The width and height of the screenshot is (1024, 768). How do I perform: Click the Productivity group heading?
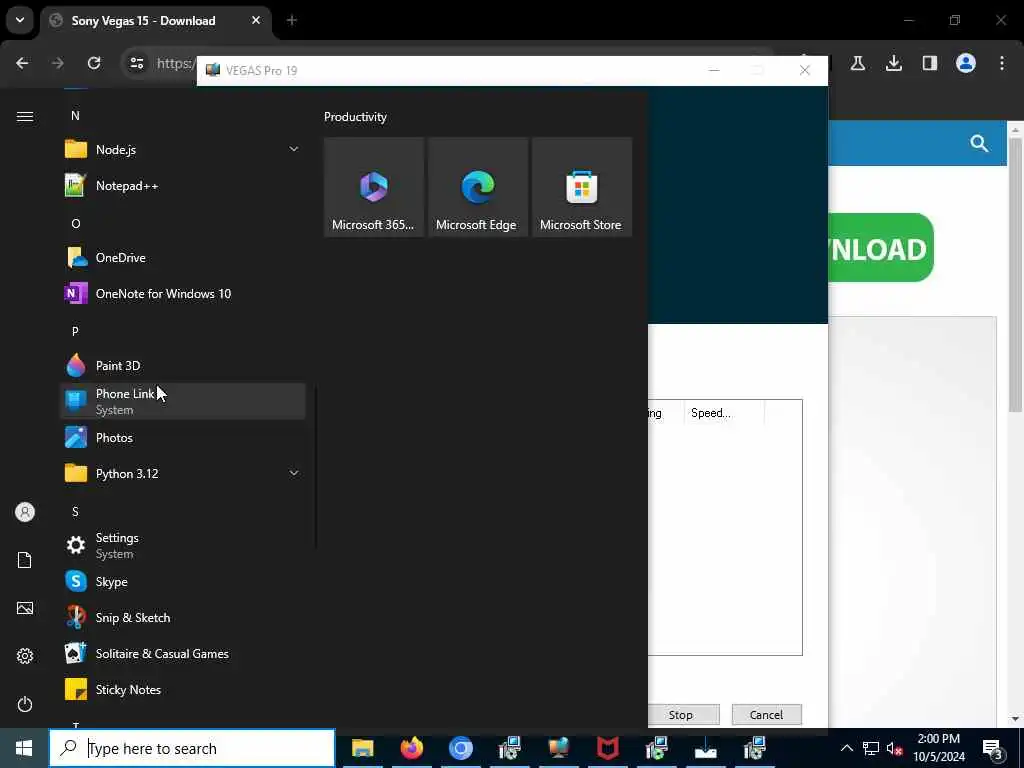pos(355,117)
